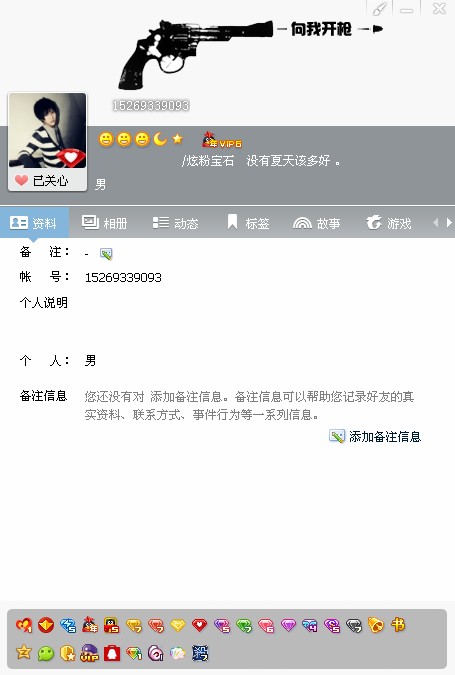The width and height of the screenshot is (455, 675).
Task: Click the profile avatar photo
Action: tap(47, 130)
